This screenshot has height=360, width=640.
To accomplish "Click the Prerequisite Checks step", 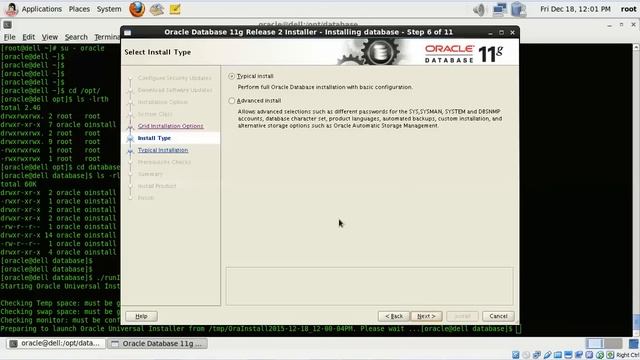I will tap(164, 162).
